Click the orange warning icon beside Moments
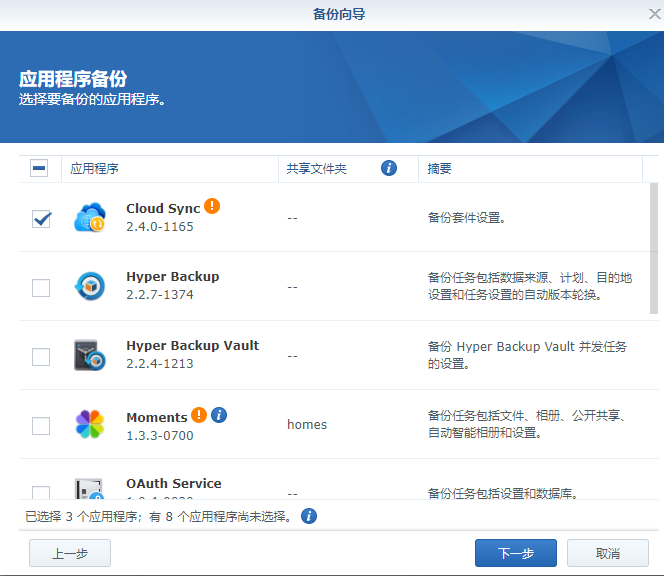Screen dimensions: 664x576 (x=199, y=415)
